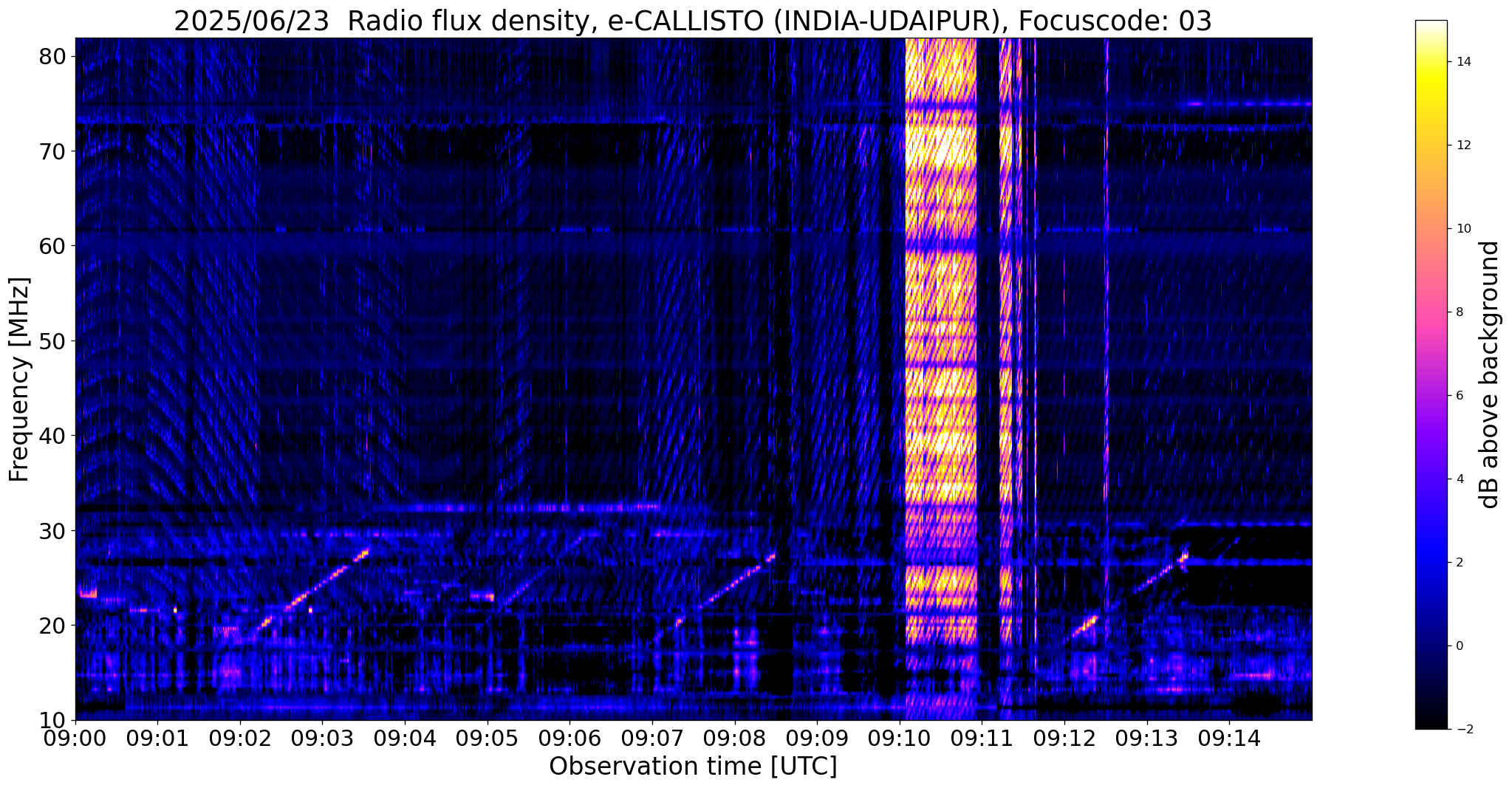Click the colorbar tick value 14
The width and height of the screenshot is (1512, 788).
click(x=1462, y=62)
